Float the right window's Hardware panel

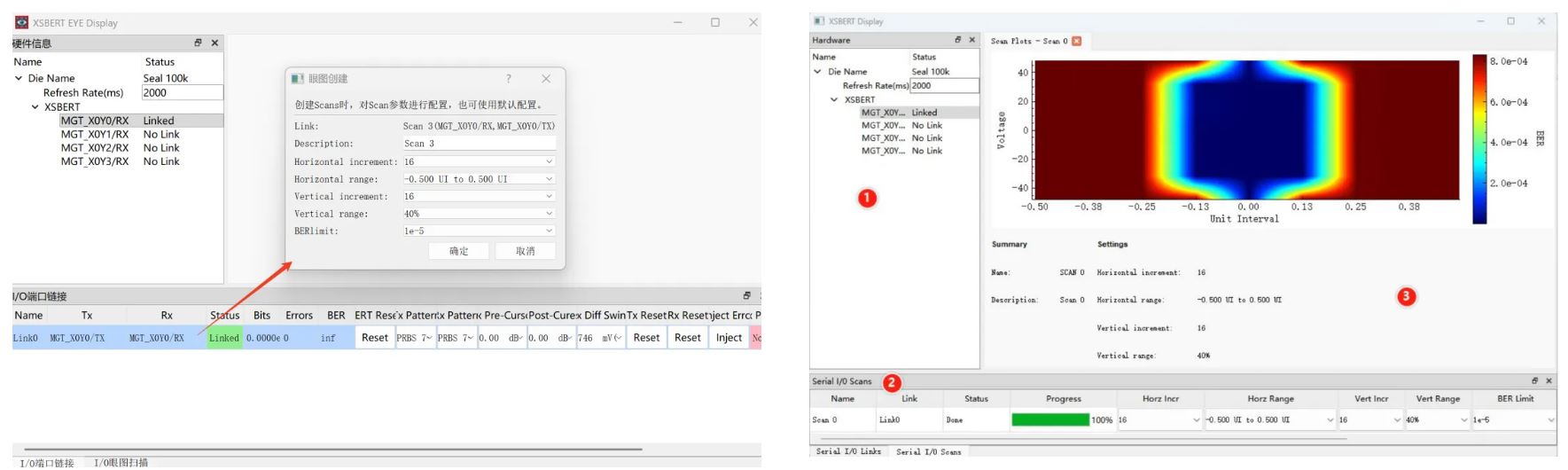click(x=957, y=40)
